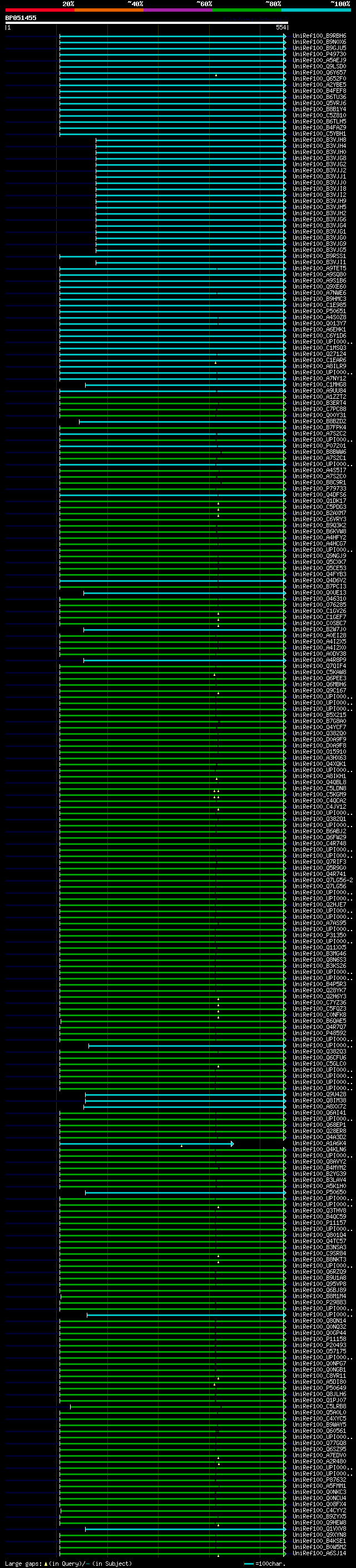Select label UniRef100_Q1VXV8
356x1568 pixels.
319,1529
